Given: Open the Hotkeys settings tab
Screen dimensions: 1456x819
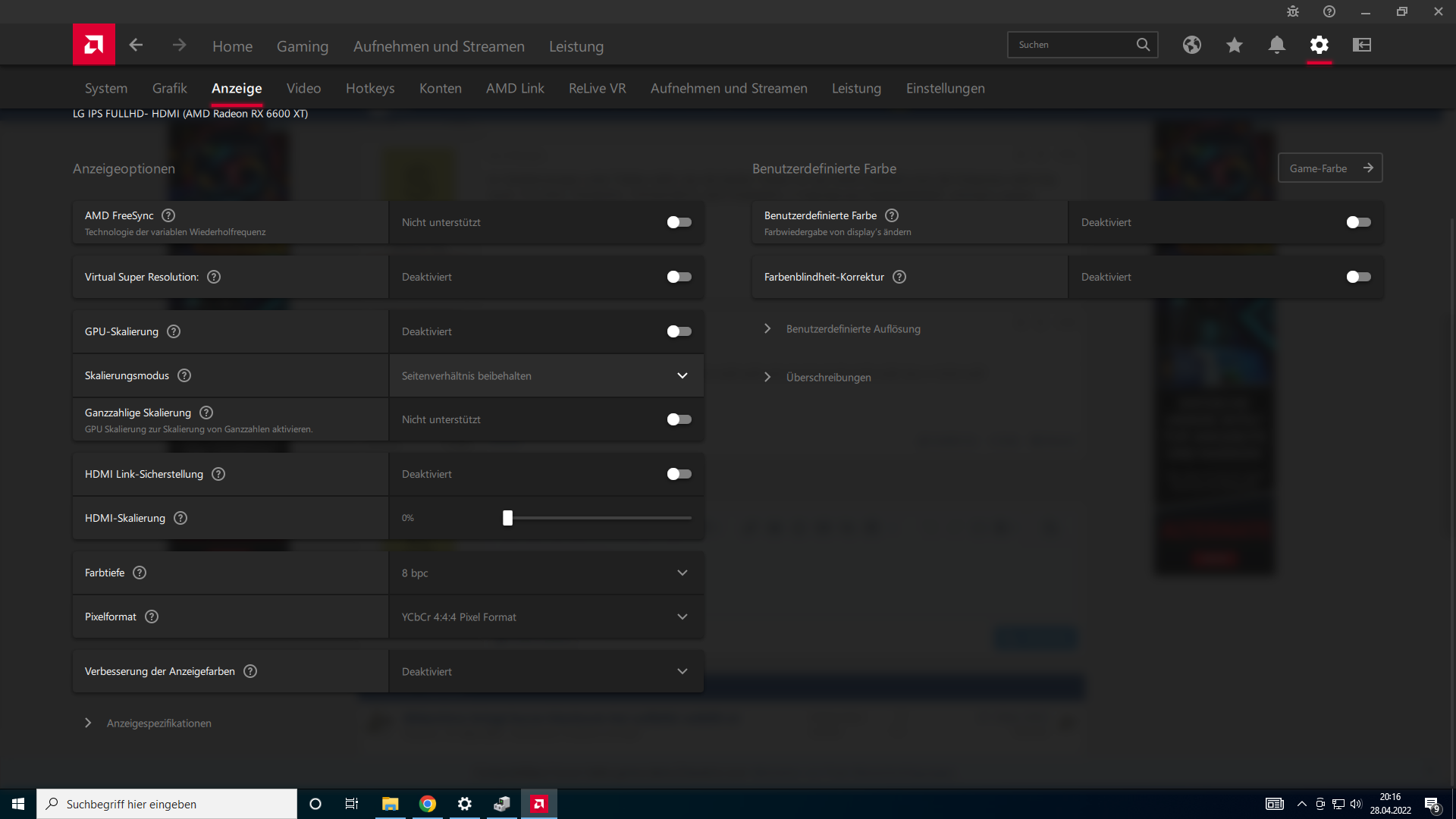Looking at the screenshot, I should (x=370, y=88).
